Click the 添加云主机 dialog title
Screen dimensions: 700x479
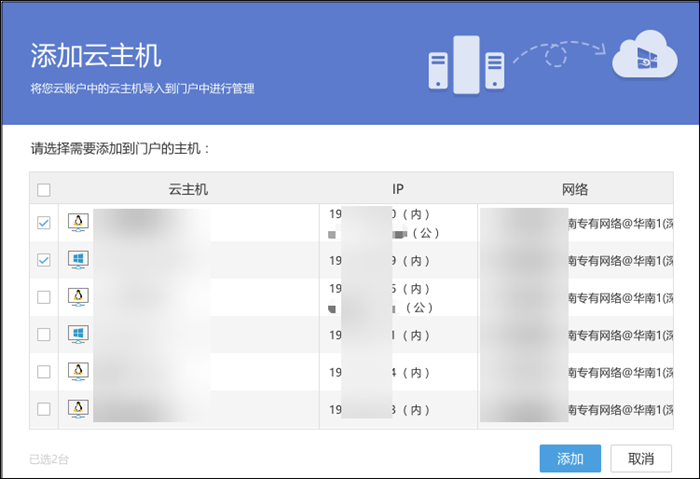96,56
